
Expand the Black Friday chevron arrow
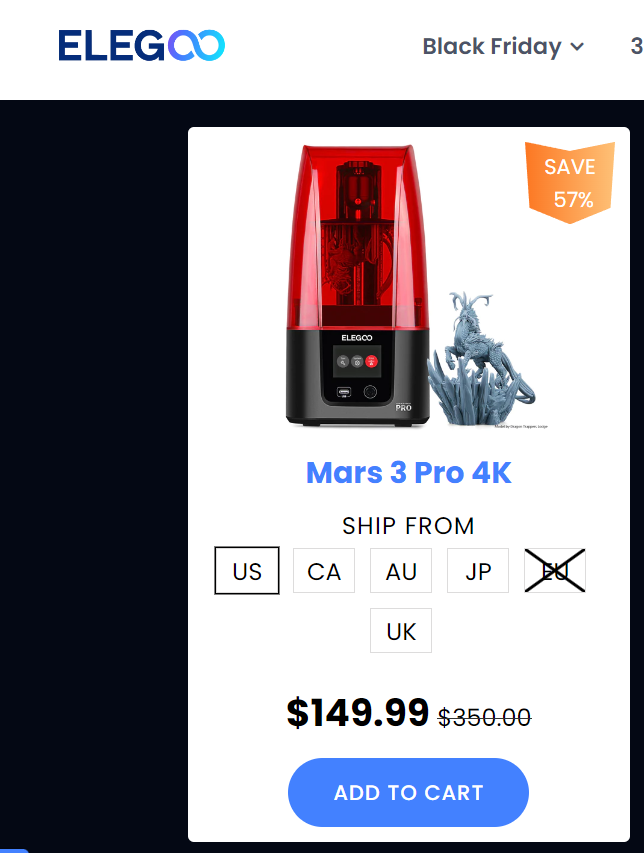click(x=577, y=47)
